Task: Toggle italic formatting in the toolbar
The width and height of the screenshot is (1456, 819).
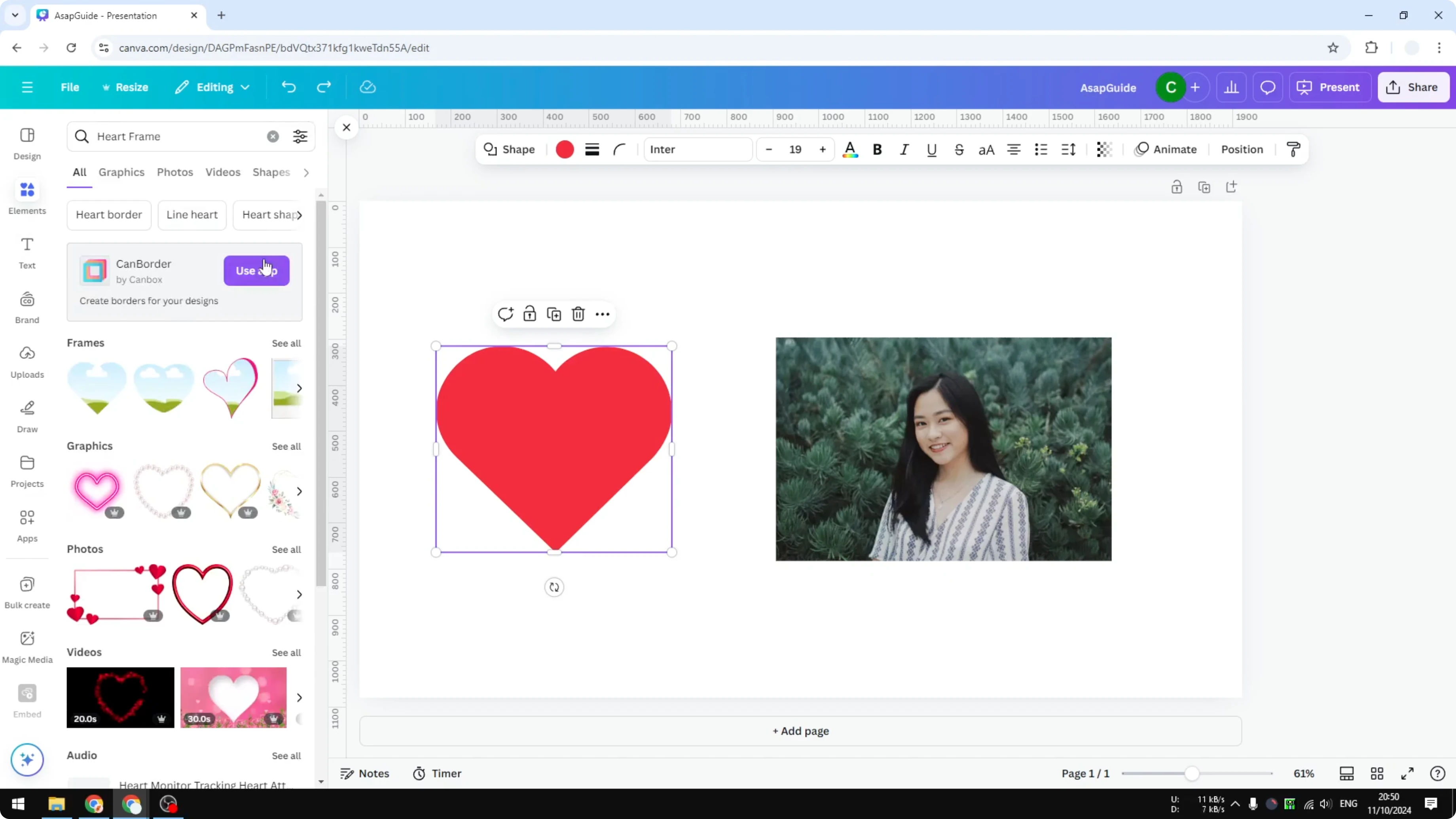Action: coord(904,149)
